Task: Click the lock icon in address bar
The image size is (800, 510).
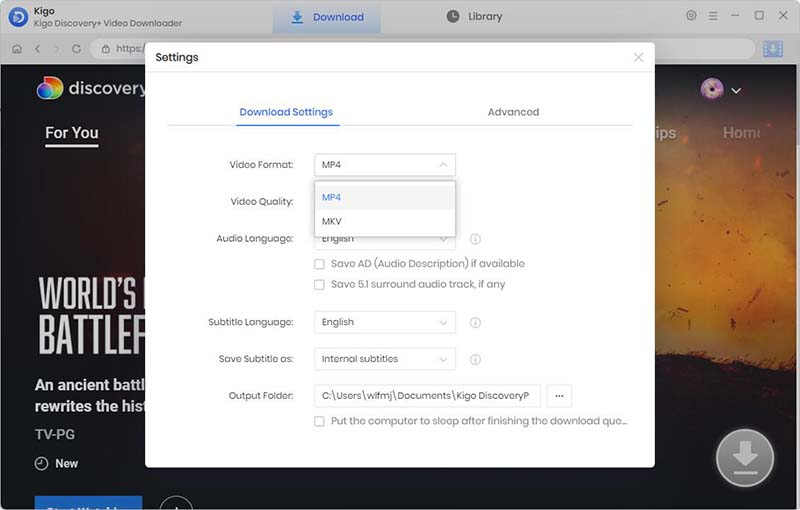Action: point(106,48)
